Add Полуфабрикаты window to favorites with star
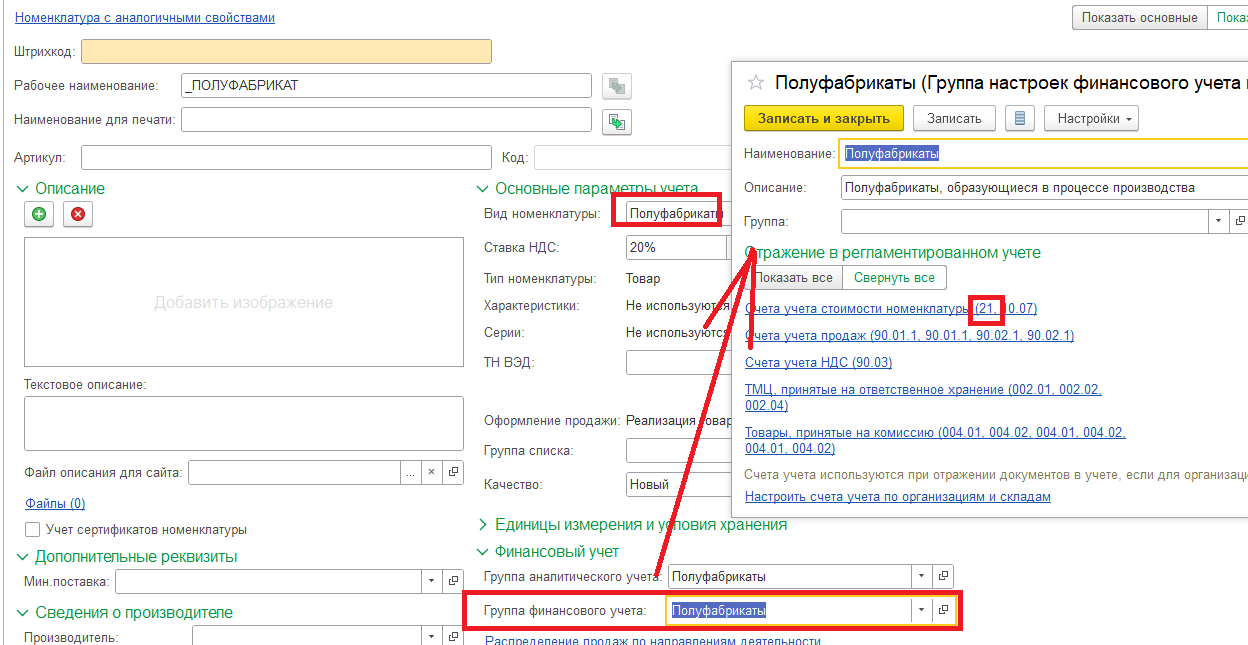 [x=756, y=82]
